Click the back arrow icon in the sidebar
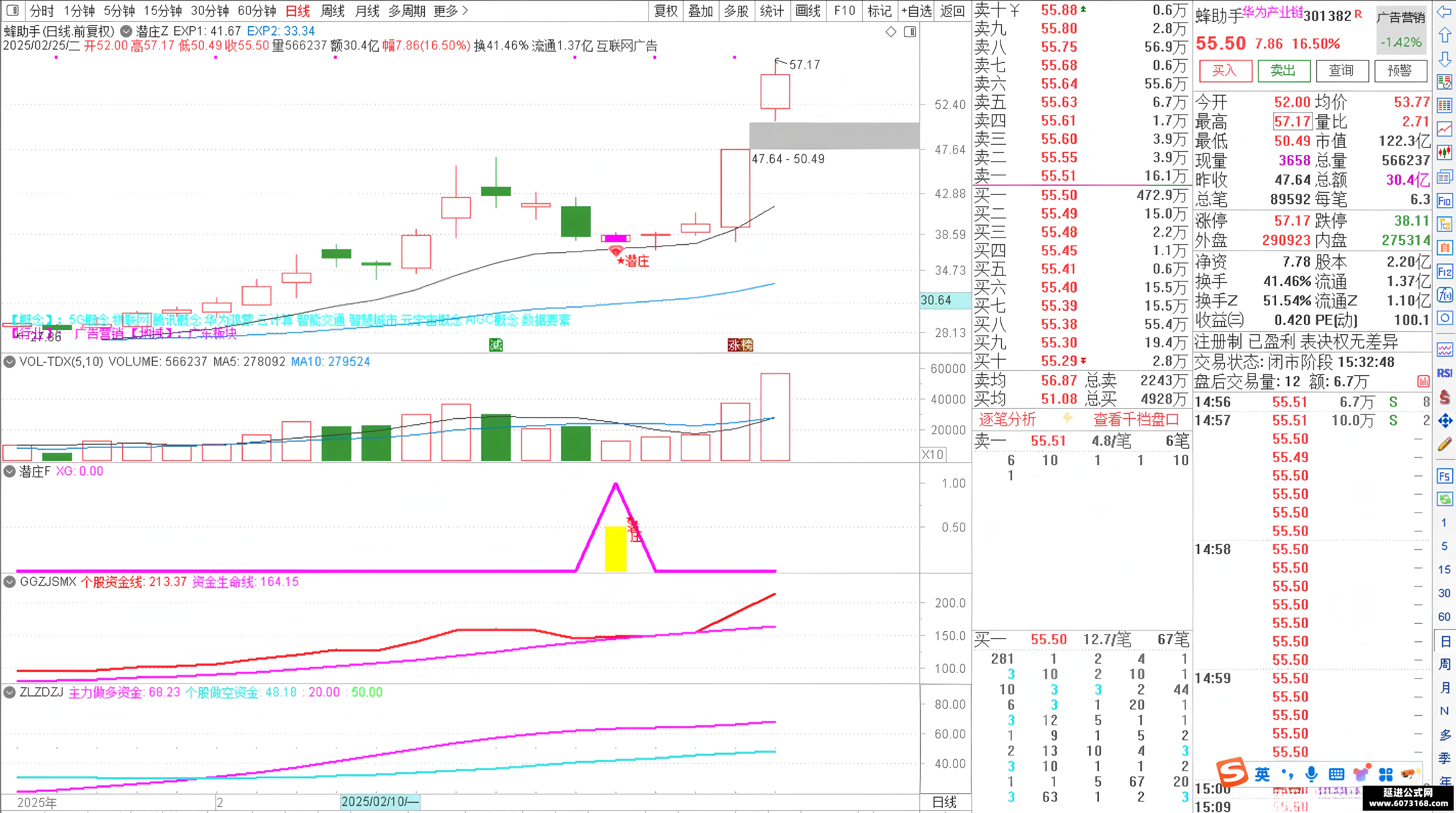Image resolution: width=1456 pixels, height=813 pixels. click(x=1444, y=12)
